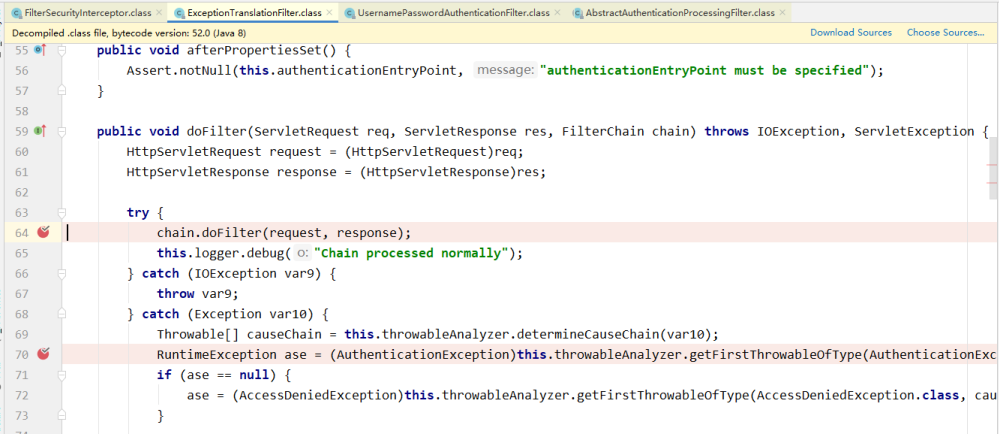Close the ExceptionTranslationFilter.class tab
This screenshot has height=434, width=999.
point(329,13)
